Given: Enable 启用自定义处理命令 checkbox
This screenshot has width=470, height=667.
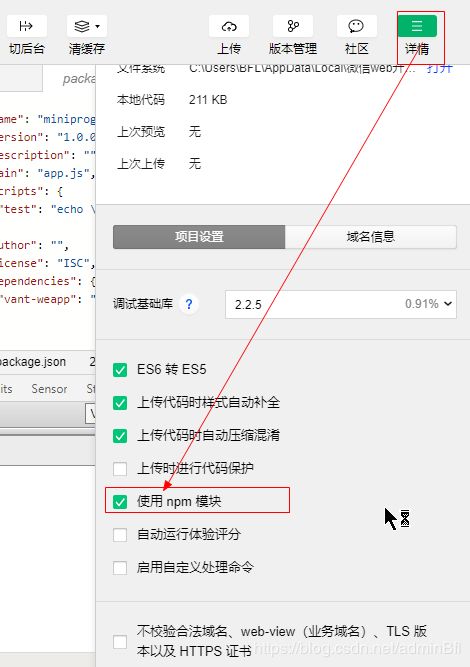Looking at the screenshot, I should click(120, 567).
